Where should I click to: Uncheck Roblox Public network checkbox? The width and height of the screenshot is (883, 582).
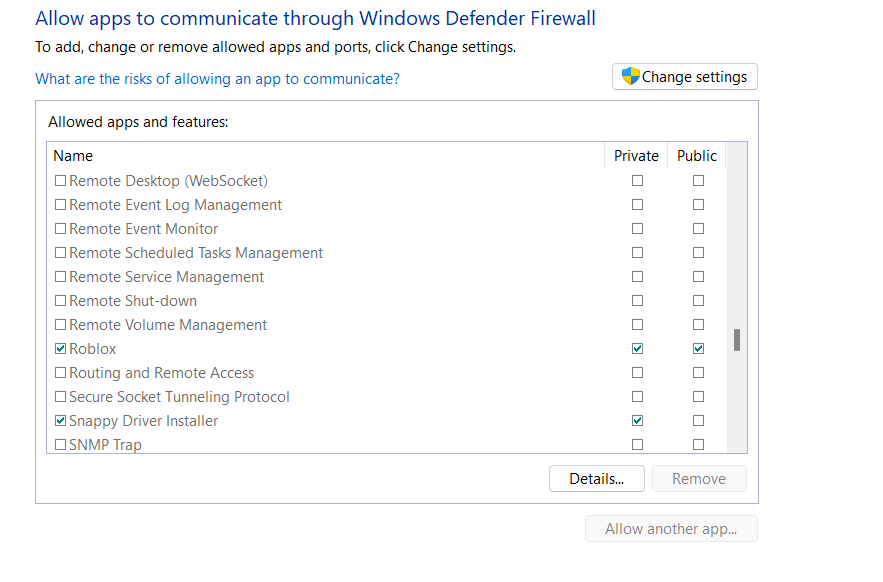(x=698, y=349)
